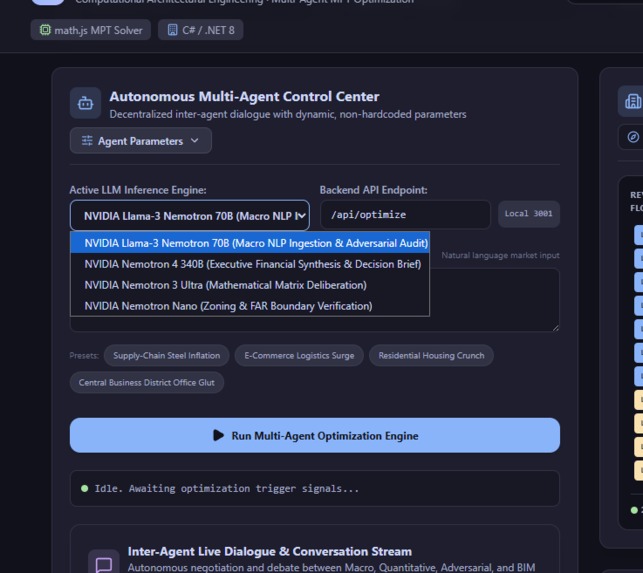Click the textarea resize handle corner
The width and height of the screenshot is (643, 573).
coord(555,327)
